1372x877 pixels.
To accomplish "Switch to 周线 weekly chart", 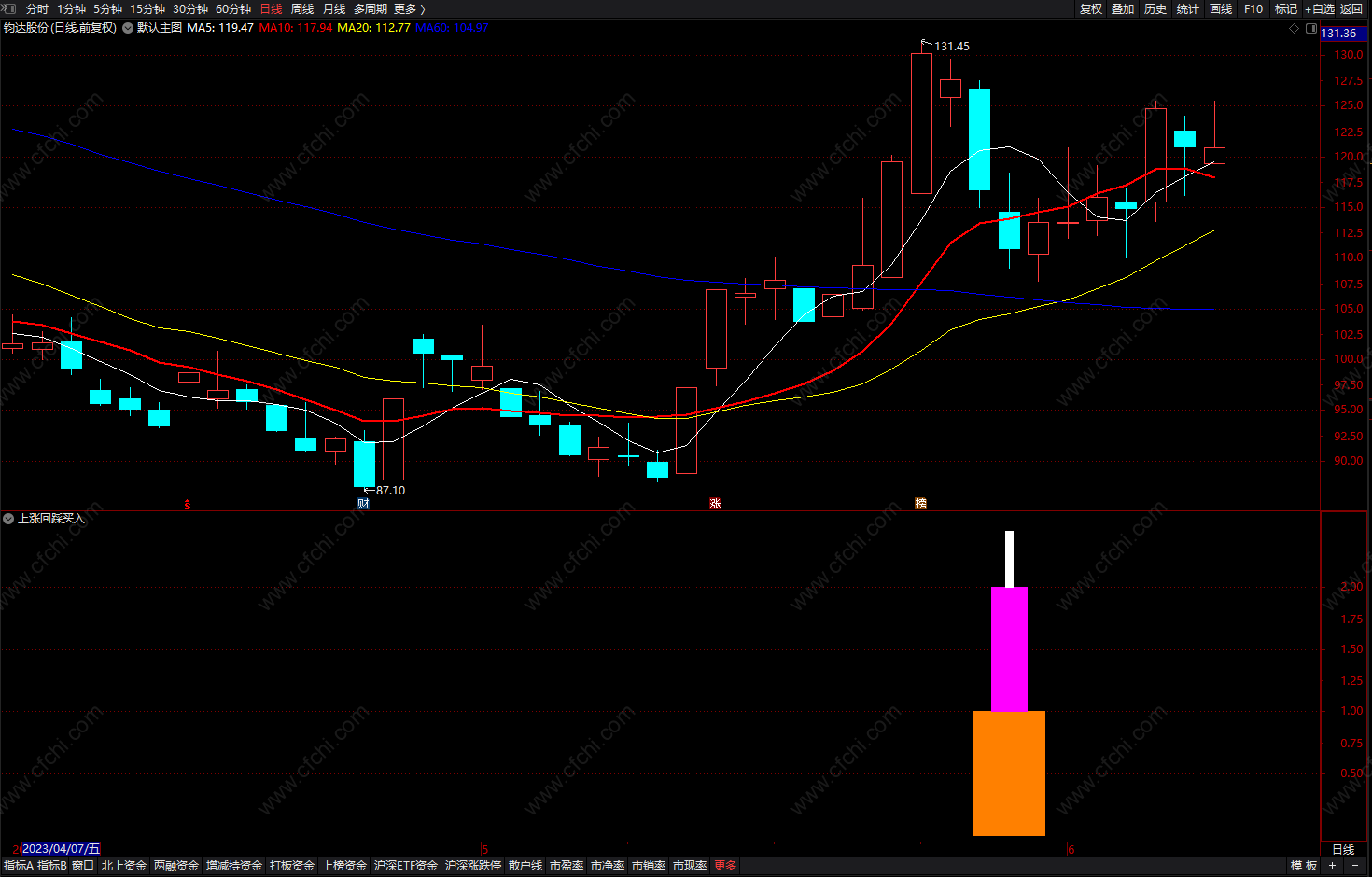I will point(302,8).
